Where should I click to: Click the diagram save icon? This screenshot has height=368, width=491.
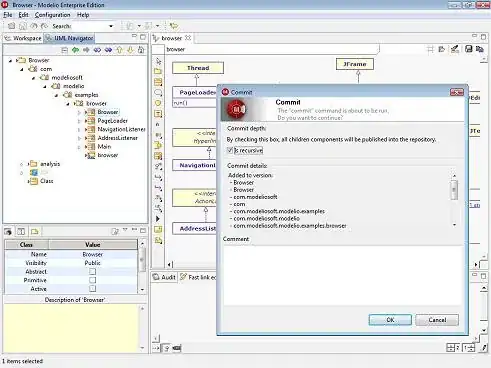pyautogui.click(x=469, y=49)
